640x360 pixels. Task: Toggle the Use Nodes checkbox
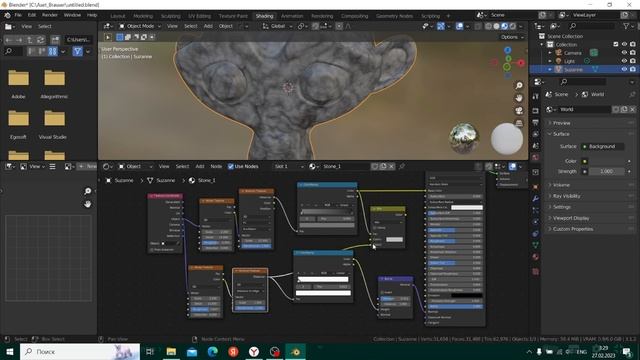point(231,166)
